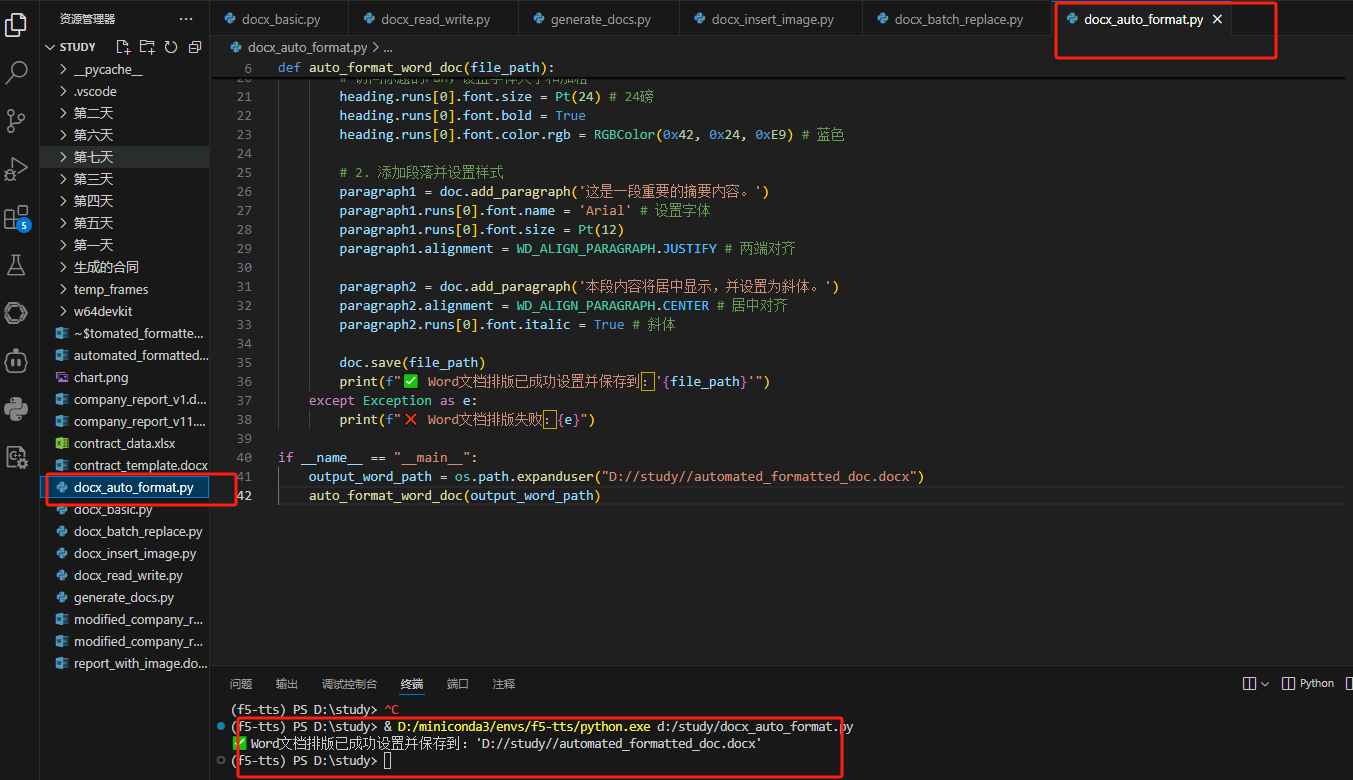The height and width of the screenshot is (780, 1353).
Task: Switch to docx_read_write.py editor tab
Action: tap(435, 19)
